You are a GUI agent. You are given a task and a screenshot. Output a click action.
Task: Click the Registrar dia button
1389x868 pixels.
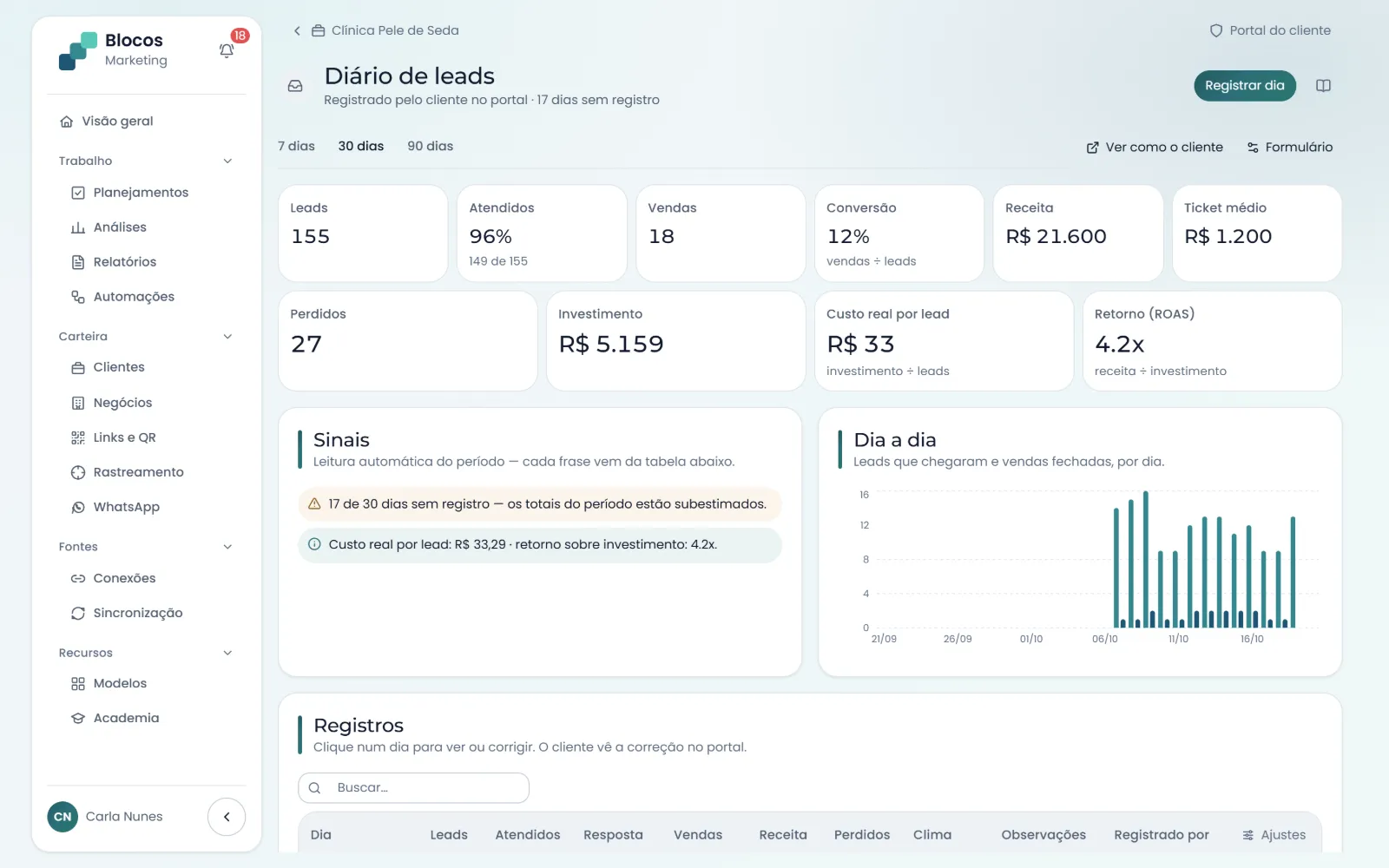(1245, 86)
